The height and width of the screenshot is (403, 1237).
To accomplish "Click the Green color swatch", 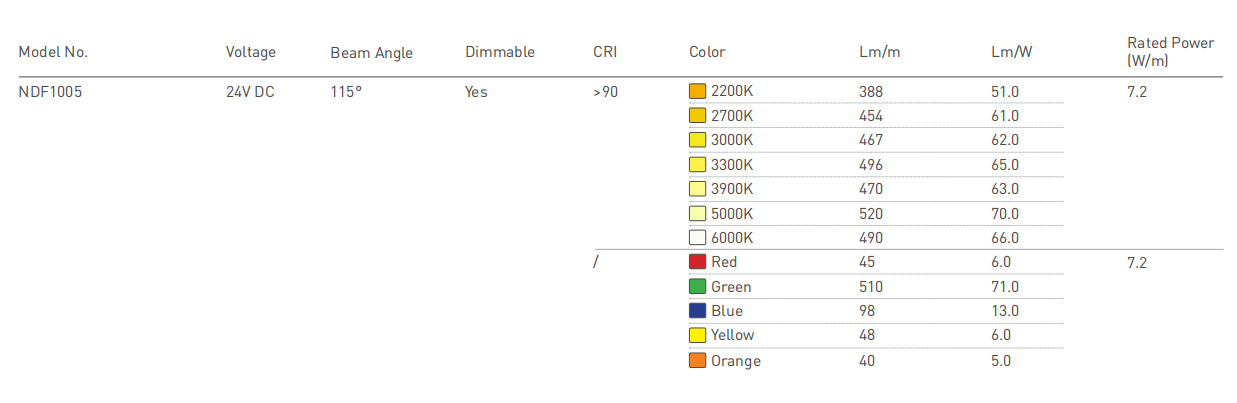I will (x=698, y=287).
